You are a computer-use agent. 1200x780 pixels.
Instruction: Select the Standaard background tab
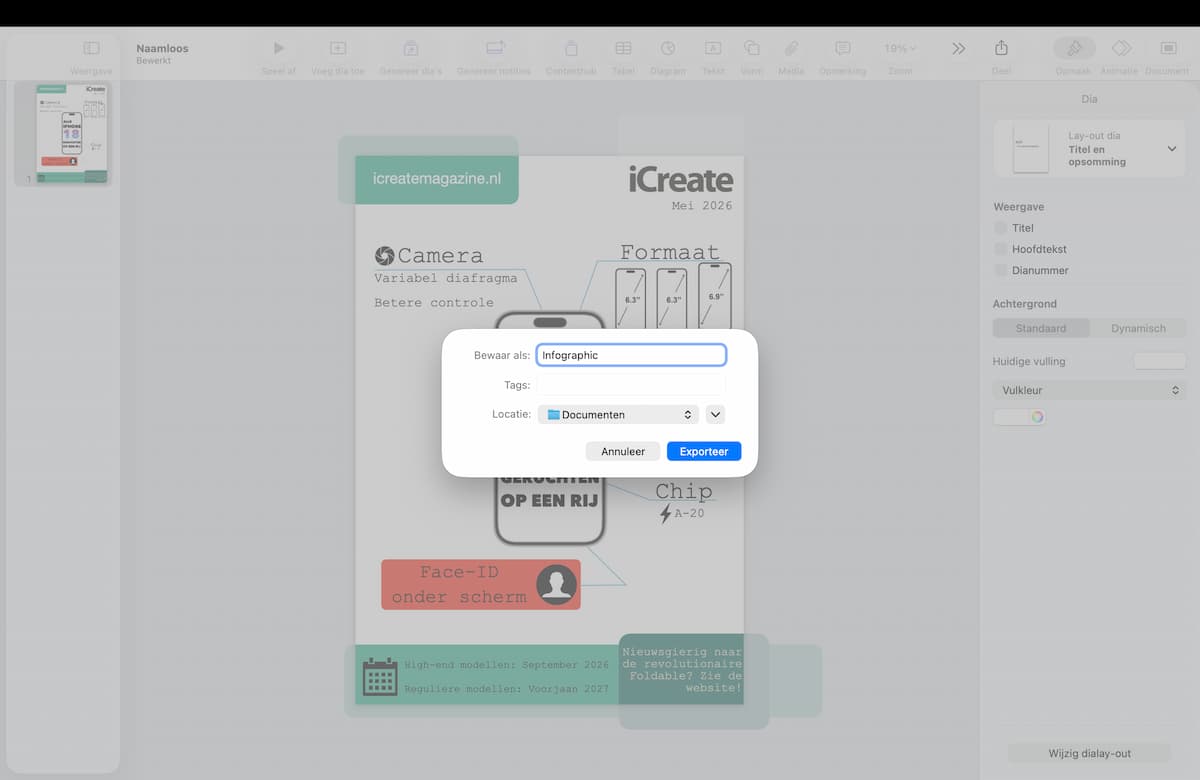point(1041,328)
